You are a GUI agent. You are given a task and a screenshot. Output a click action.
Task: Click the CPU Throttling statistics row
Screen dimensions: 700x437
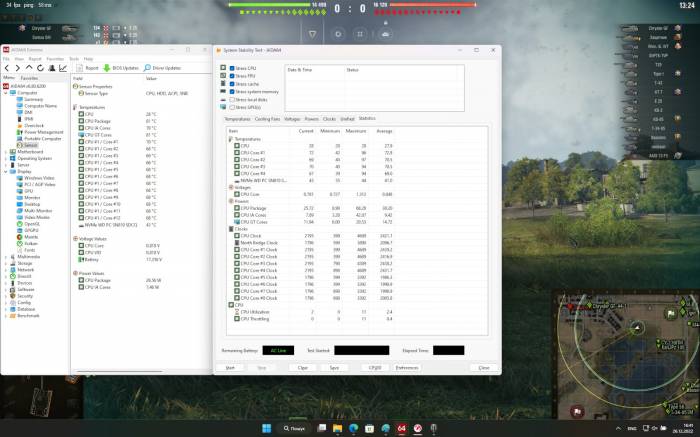[x=312, y=319]
